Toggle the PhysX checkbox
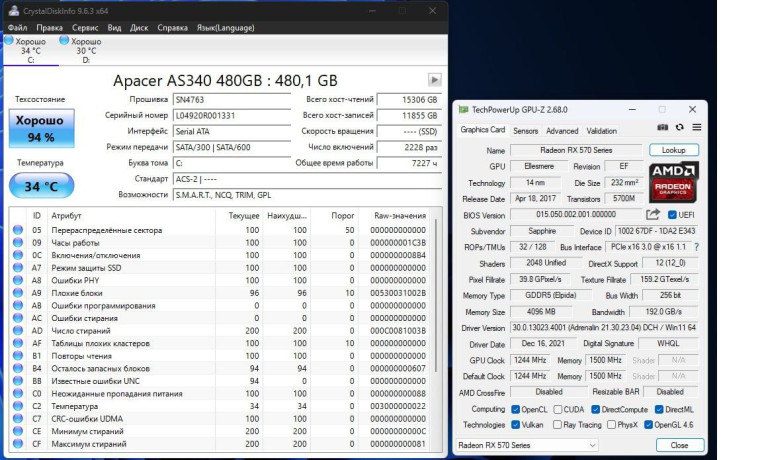 click(611, 425)
